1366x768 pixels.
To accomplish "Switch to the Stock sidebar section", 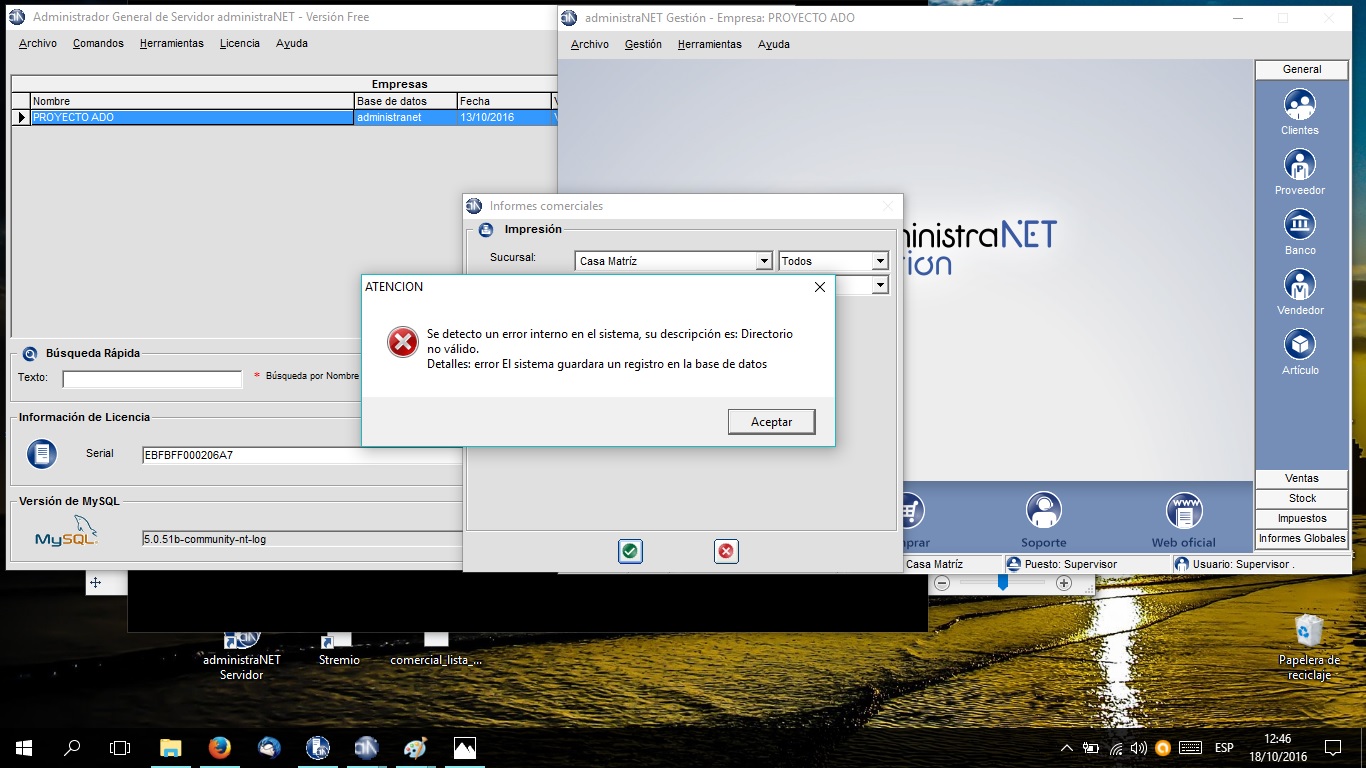I will pos(1302,498).
